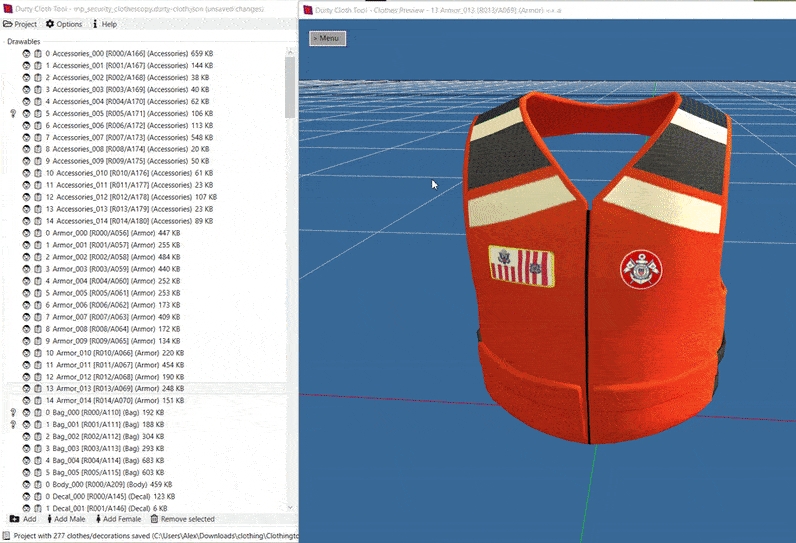Click the document icon in the status bar
Viewport: 796px width, 543px height.
point(7,535)
